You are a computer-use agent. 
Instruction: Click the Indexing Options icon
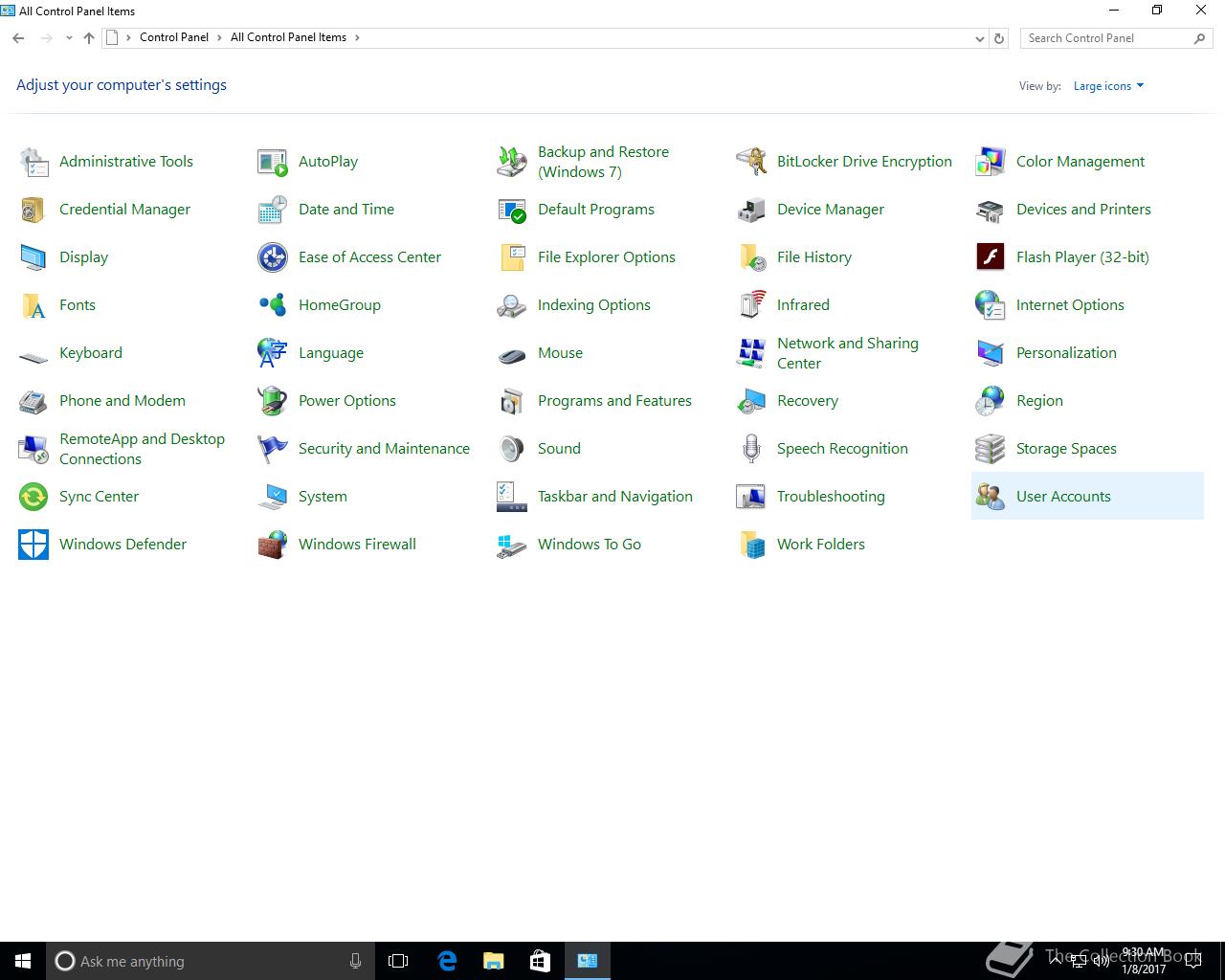point(512,305)
